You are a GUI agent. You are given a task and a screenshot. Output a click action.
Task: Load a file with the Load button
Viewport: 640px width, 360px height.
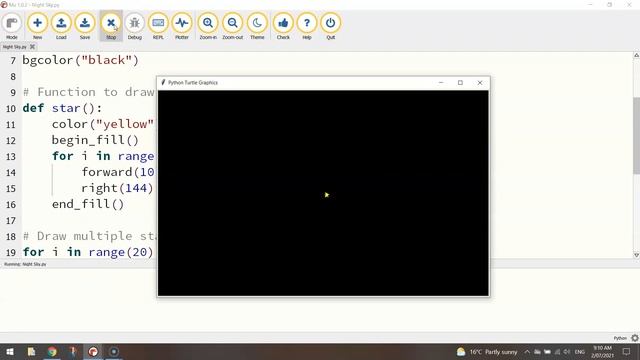61,26
